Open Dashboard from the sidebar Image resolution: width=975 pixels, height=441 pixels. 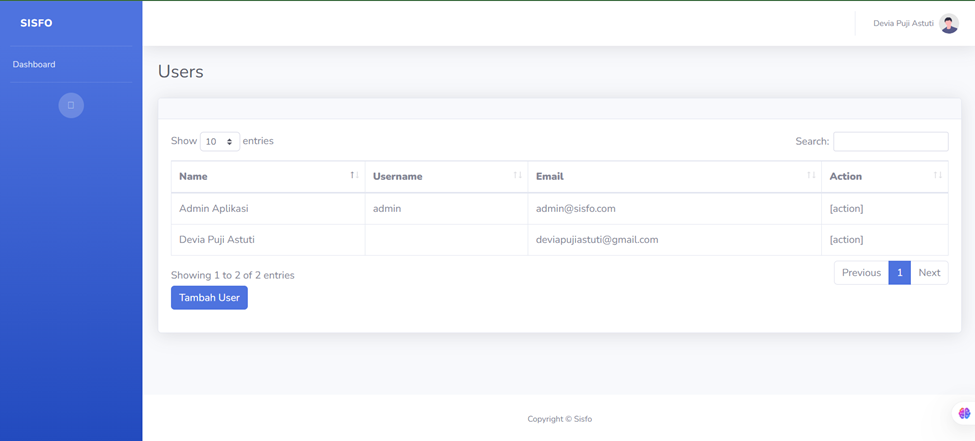pos(34,64)
